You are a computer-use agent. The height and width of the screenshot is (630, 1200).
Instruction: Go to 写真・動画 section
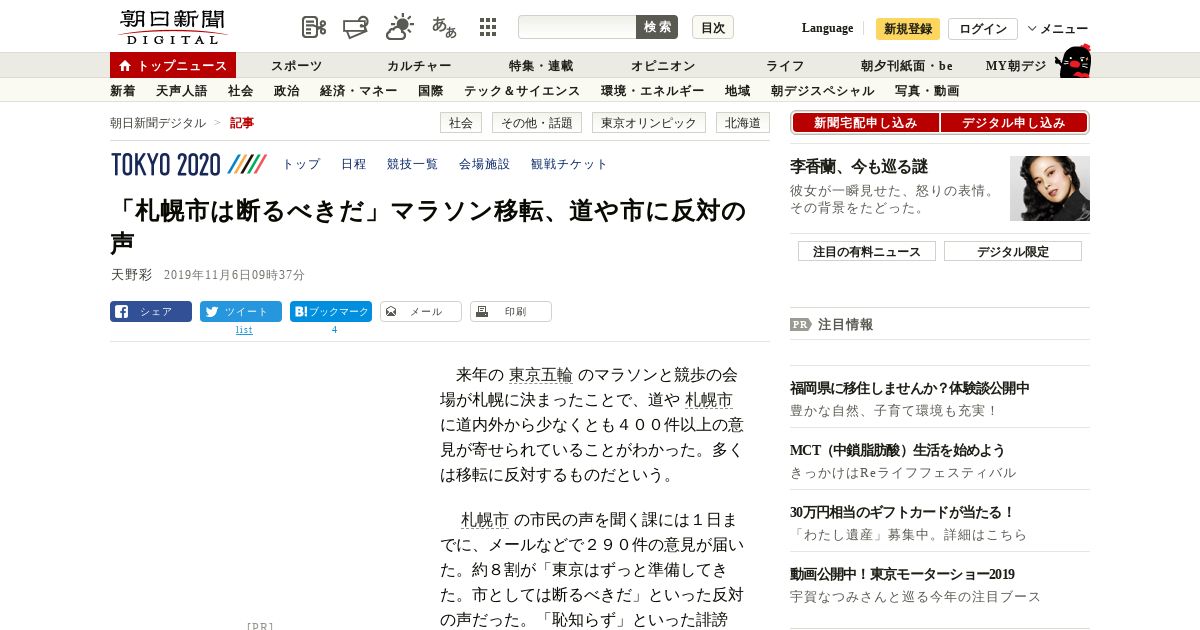click(927, 91)
